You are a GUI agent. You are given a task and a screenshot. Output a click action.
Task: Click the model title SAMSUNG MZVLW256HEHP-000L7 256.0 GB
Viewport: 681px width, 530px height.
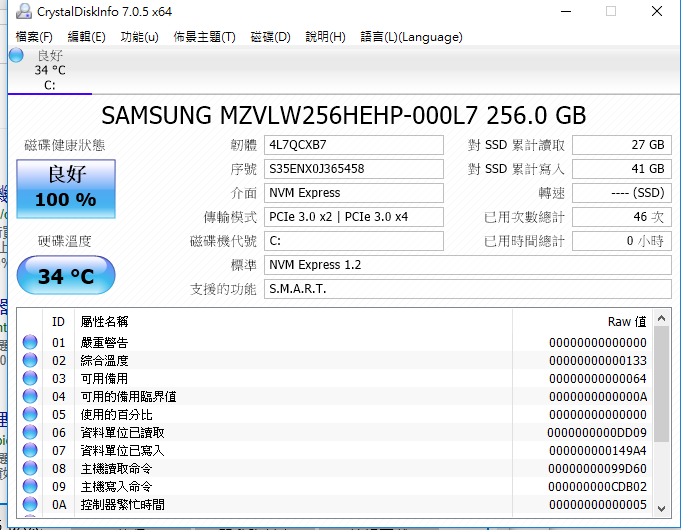344,116
